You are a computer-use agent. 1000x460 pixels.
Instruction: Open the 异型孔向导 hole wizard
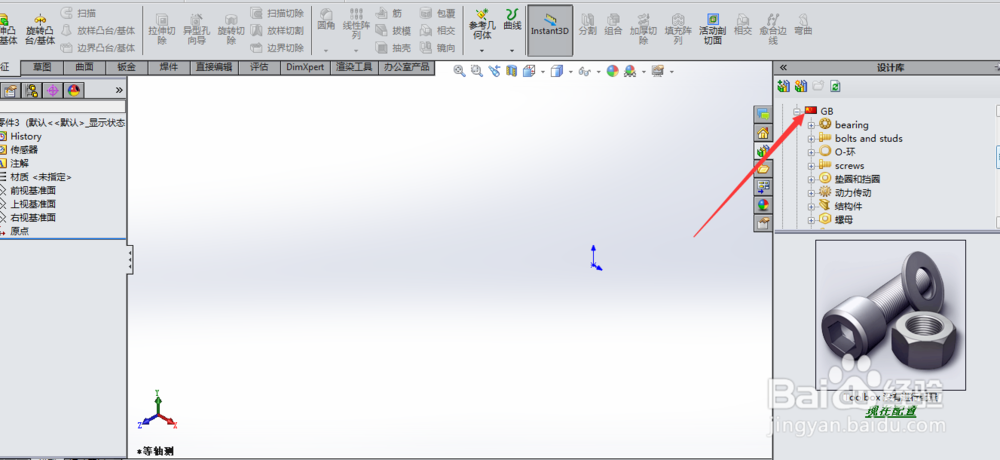[196, 29]
